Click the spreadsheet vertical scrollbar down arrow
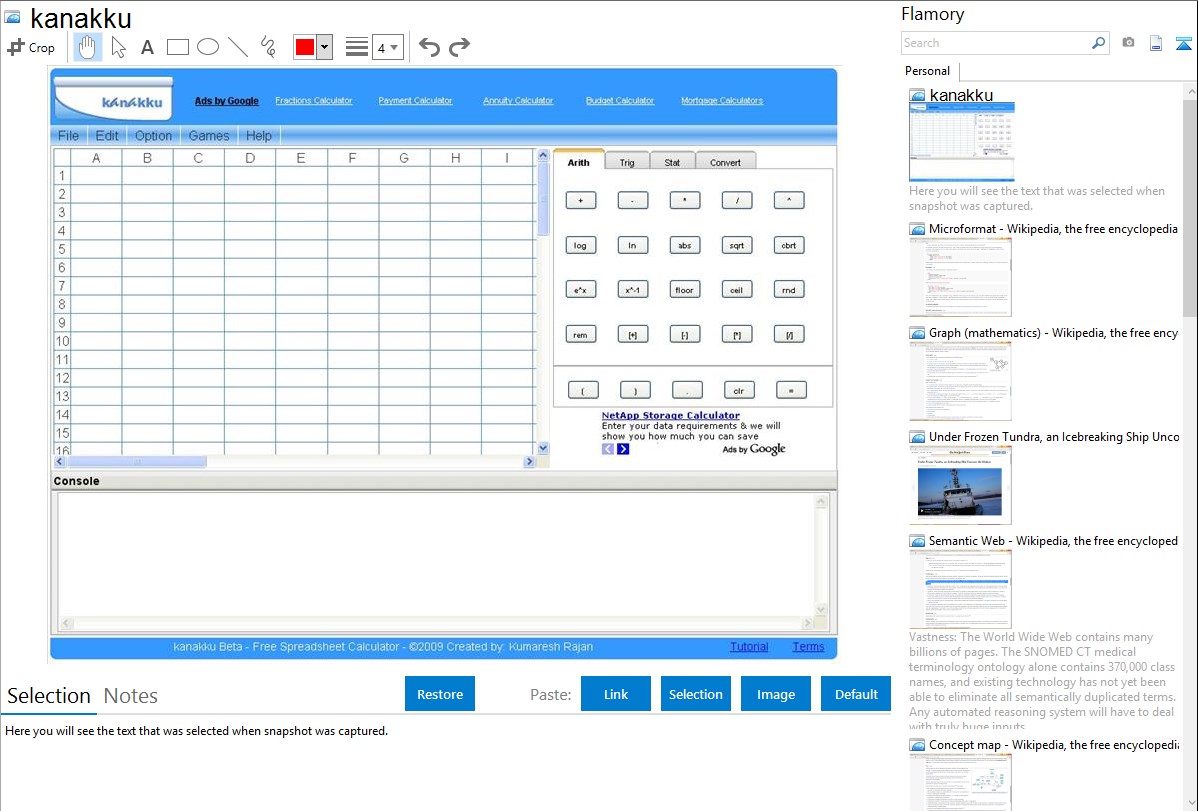Image resolution: width=1198 pixels, height=811 pixels. [x=543, y=449]
